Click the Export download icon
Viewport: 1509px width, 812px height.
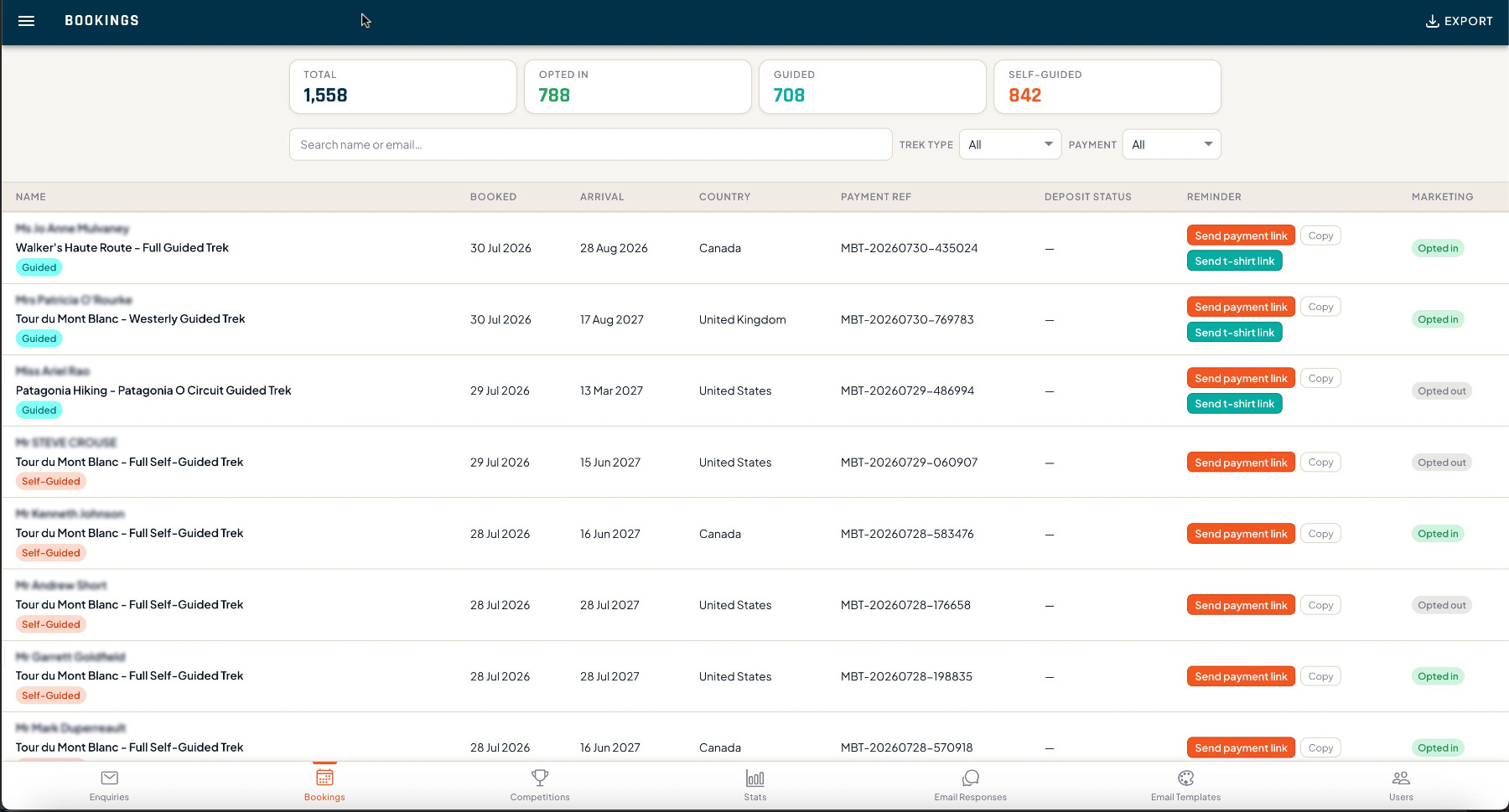[1432, 21]
